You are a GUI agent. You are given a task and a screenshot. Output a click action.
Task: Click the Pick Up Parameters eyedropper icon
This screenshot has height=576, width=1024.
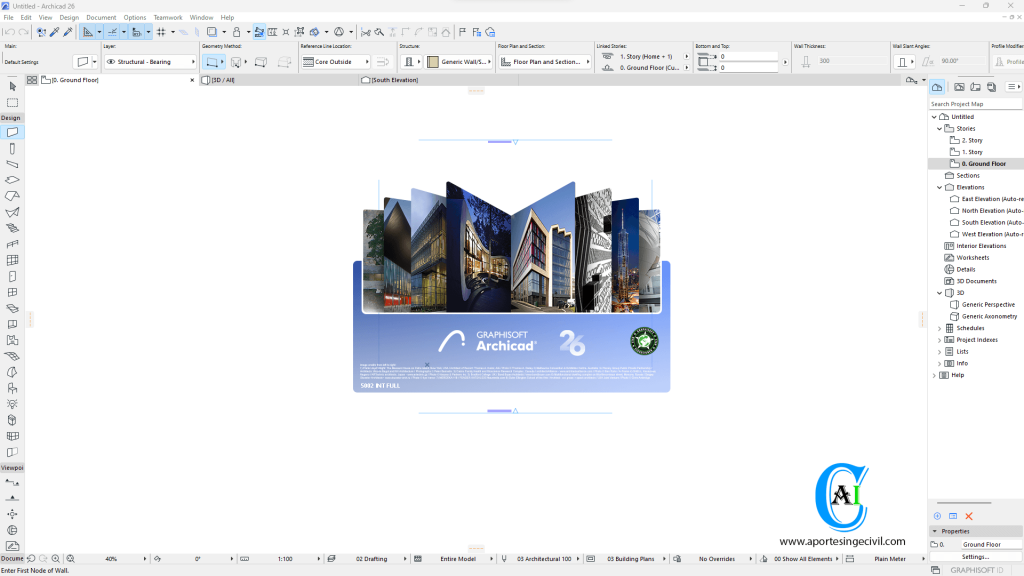(x=53, y=31)
